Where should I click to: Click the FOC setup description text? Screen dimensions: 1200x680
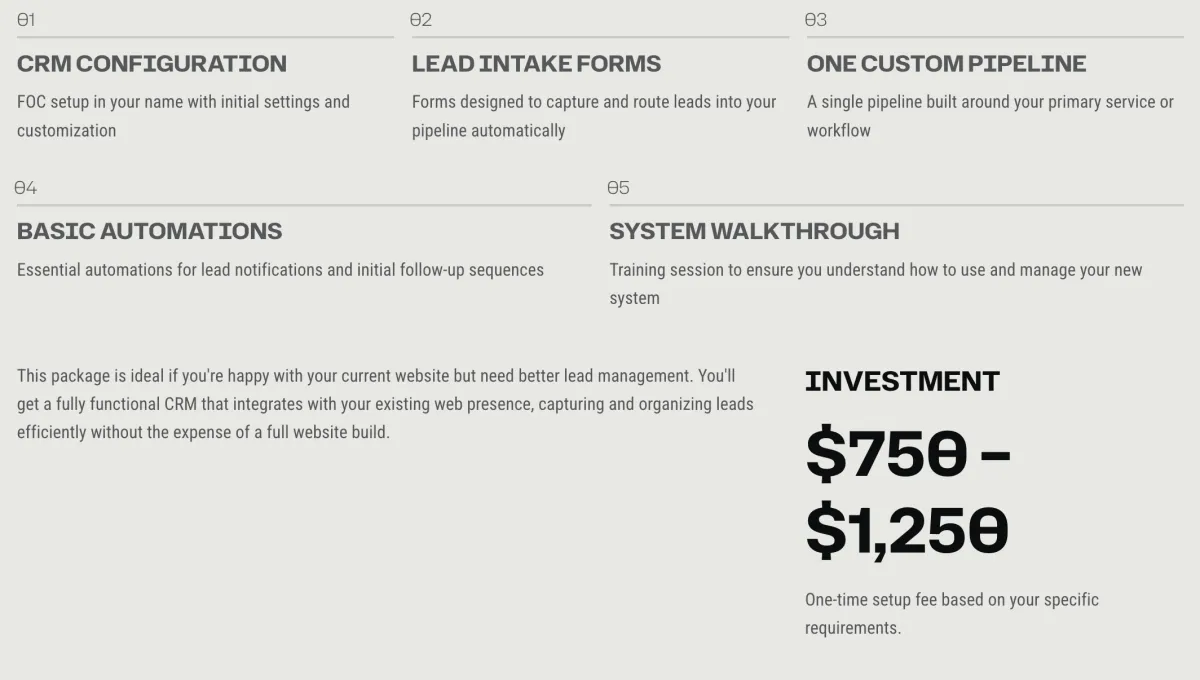pos(183,116)
